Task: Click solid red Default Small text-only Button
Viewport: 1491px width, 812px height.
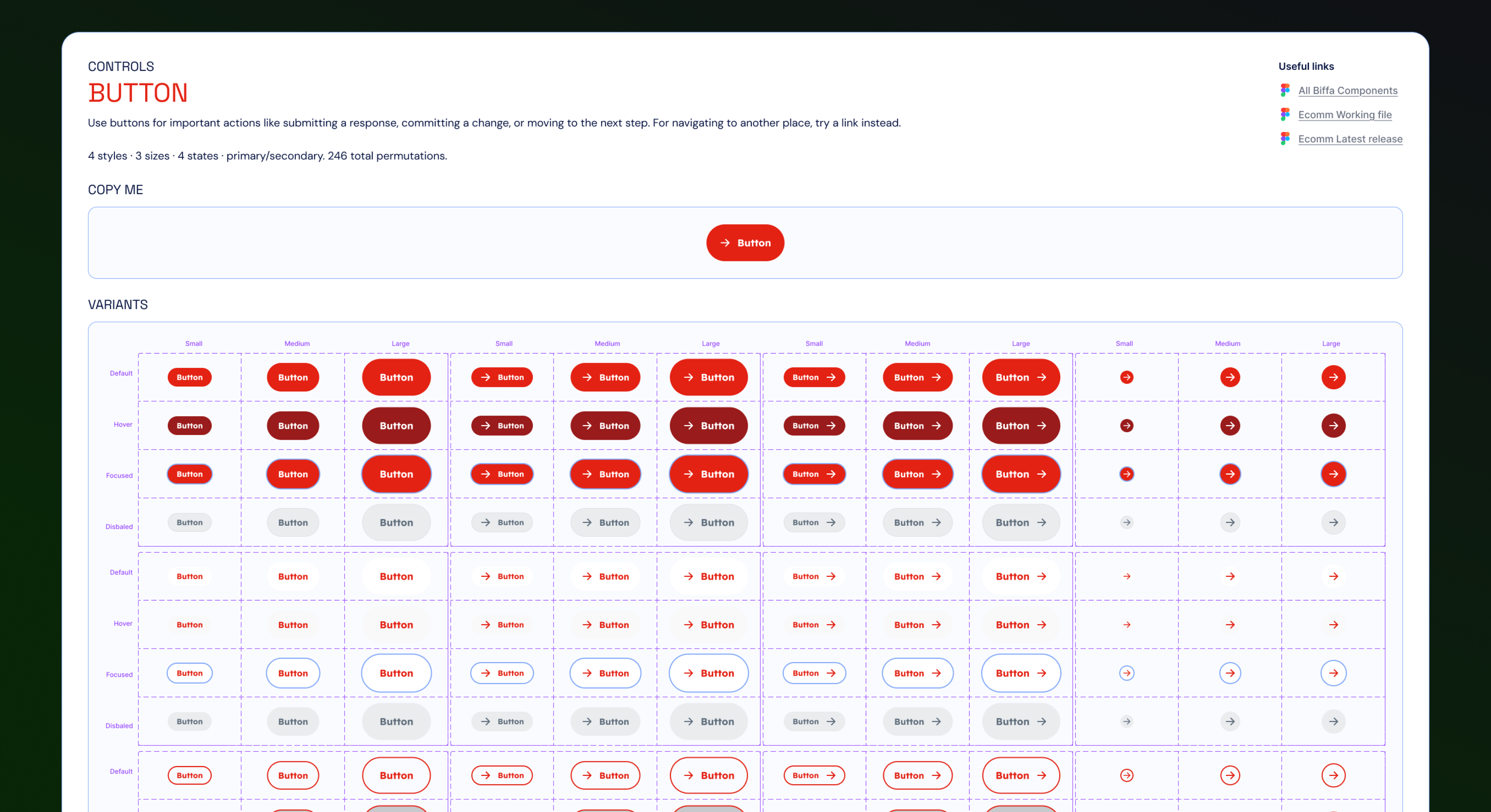Action: pyautogui.click(x=189, y=377)
